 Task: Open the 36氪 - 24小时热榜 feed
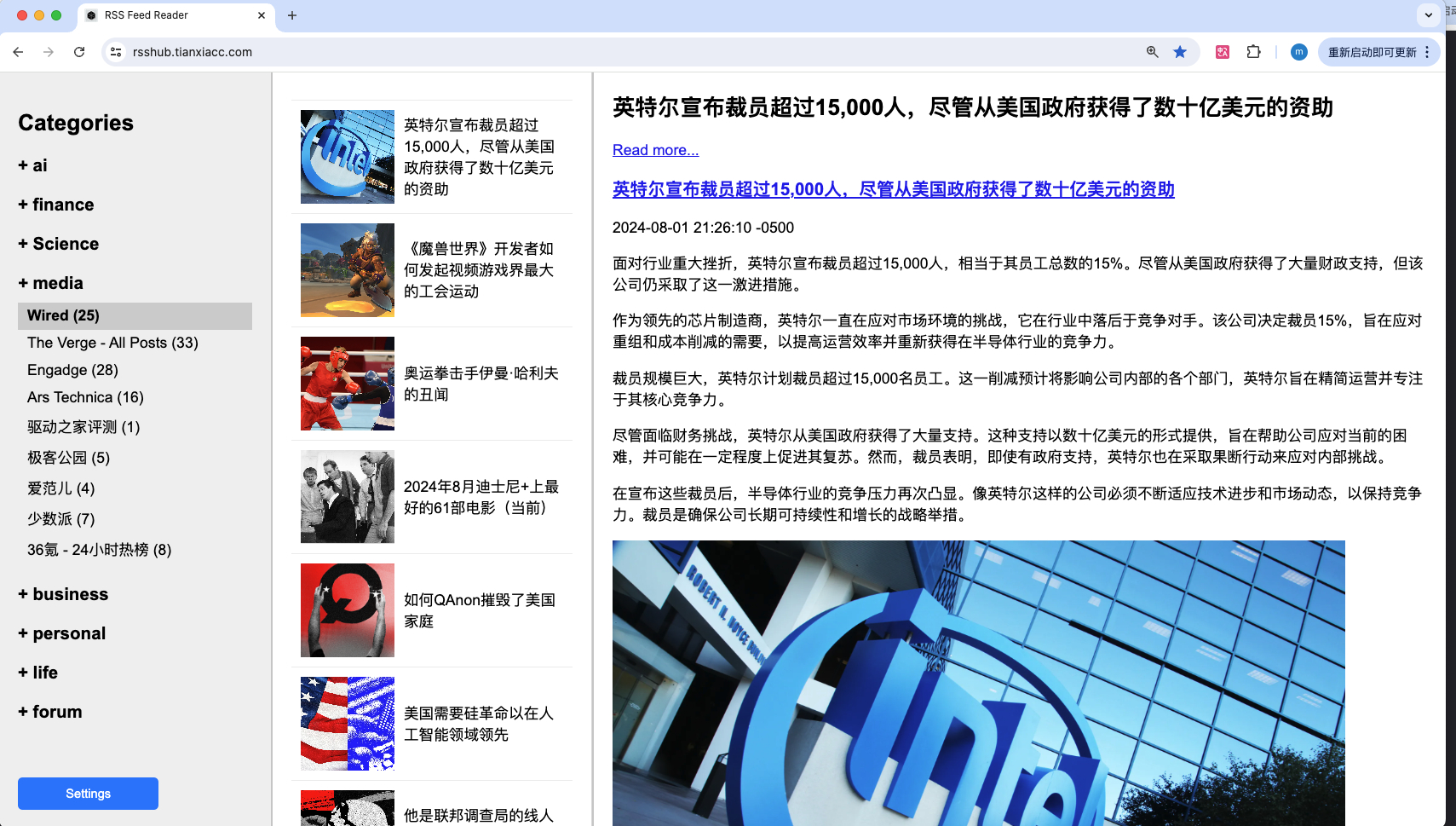coord(99,550)
